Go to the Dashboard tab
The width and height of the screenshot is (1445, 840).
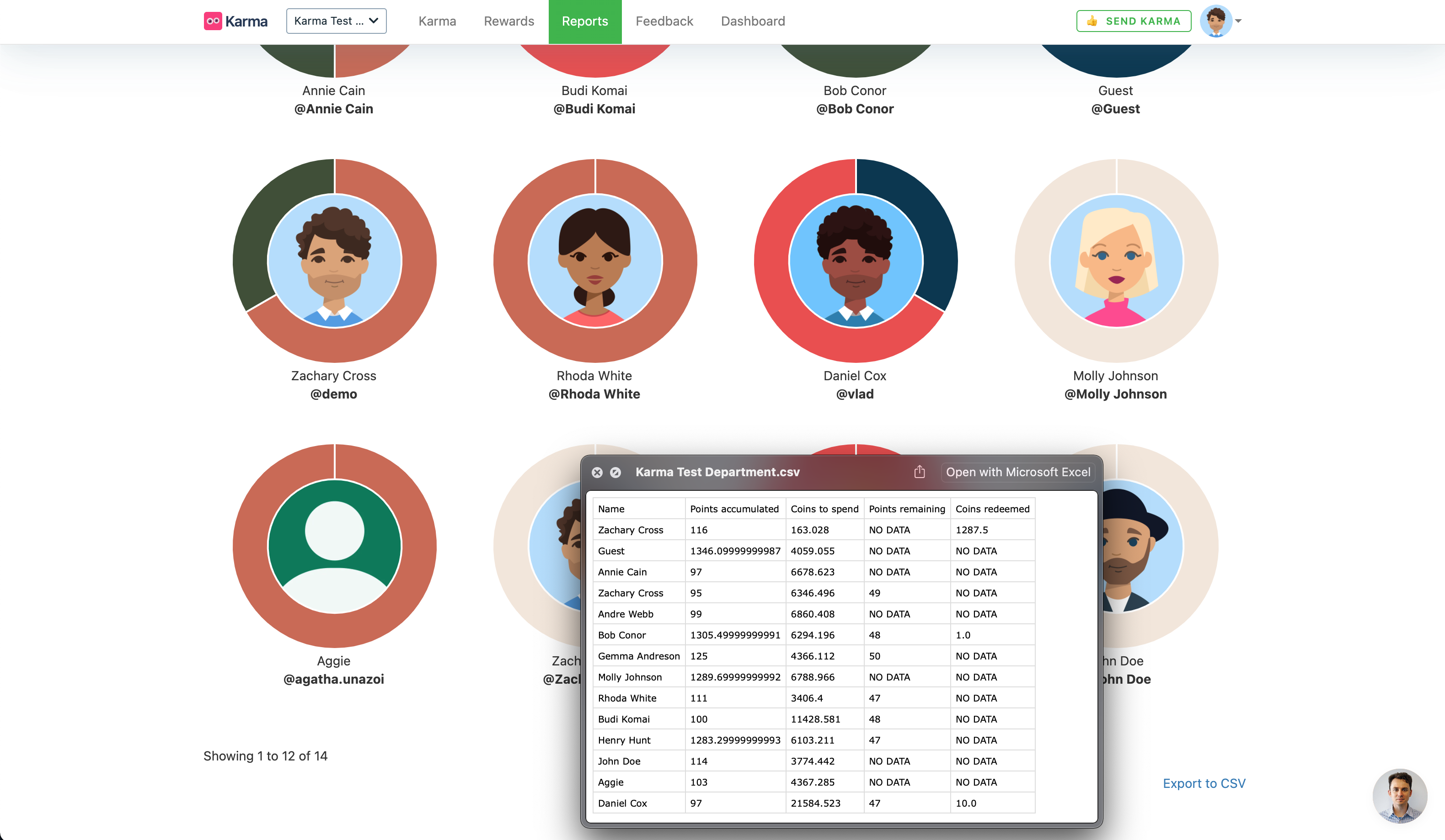(752, 21)
